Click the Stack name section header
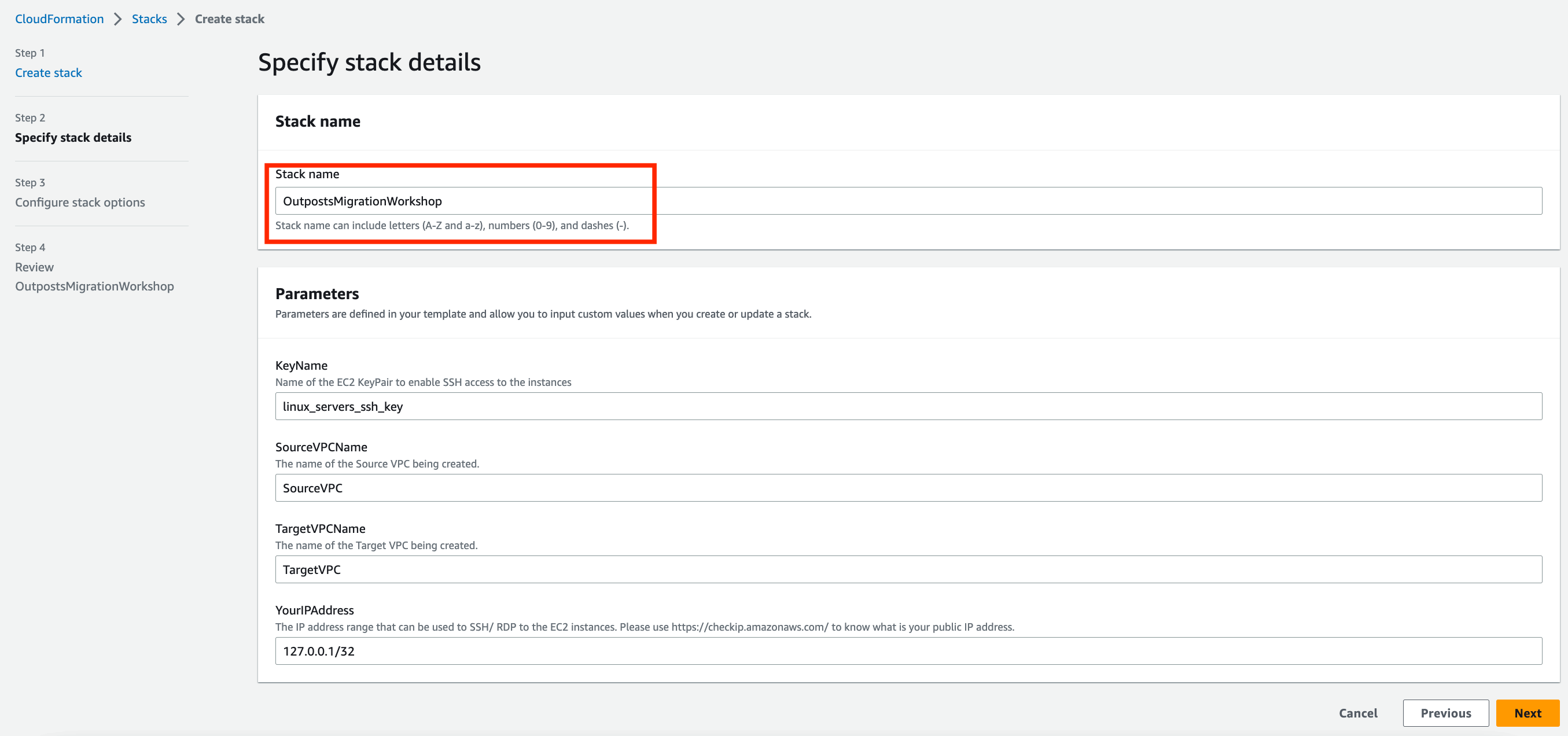Viewport: 1568px width, 736px height. [318, 121]
